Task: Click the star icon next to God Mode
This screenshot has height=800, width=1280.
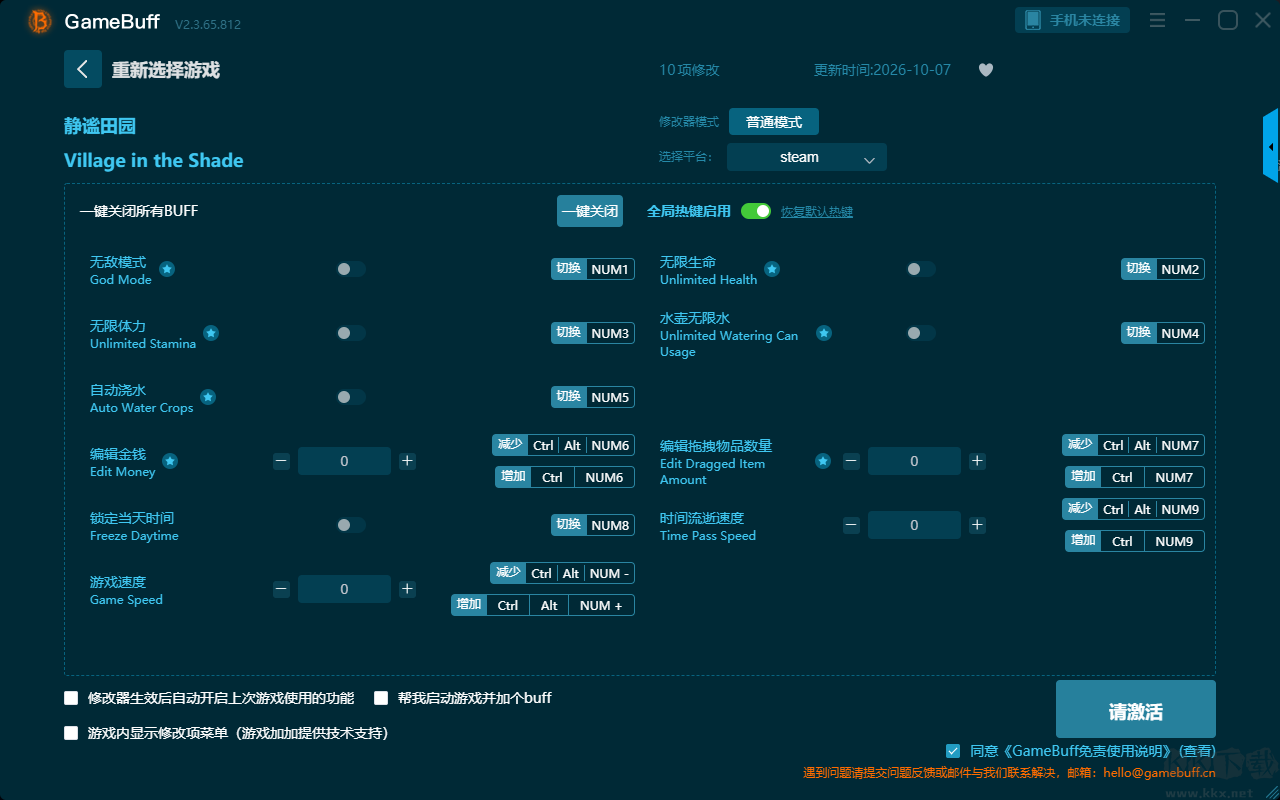Action: pos(167,269)
